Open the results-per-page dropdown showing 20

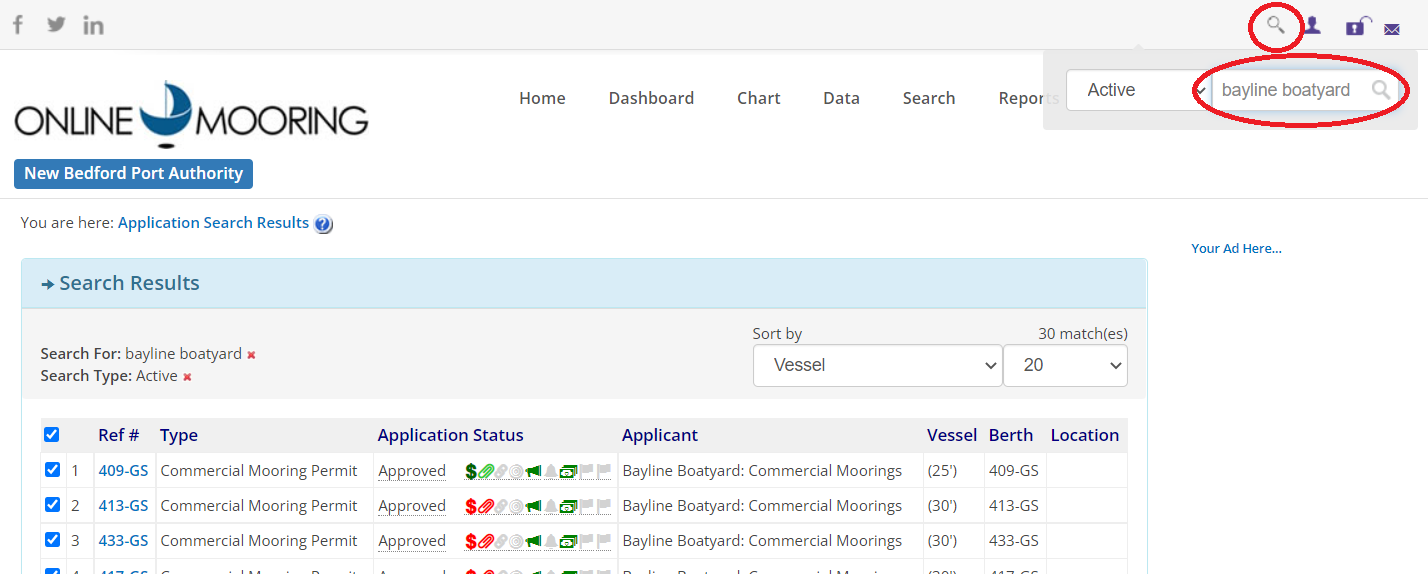[x=1064, y=365]
